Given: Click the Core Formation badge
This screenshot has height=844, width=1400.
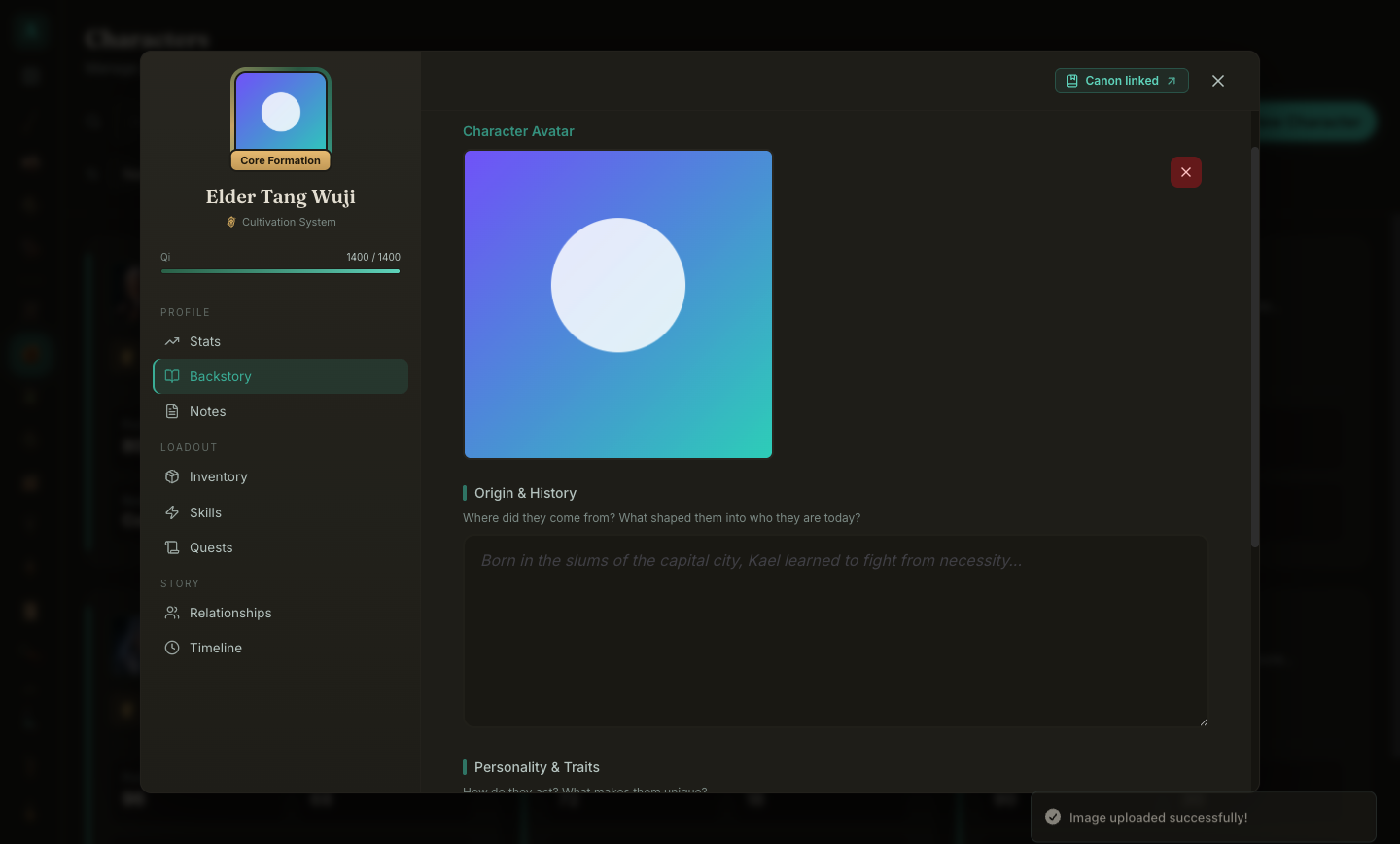Looking at the screenshot, I should 281,160.
